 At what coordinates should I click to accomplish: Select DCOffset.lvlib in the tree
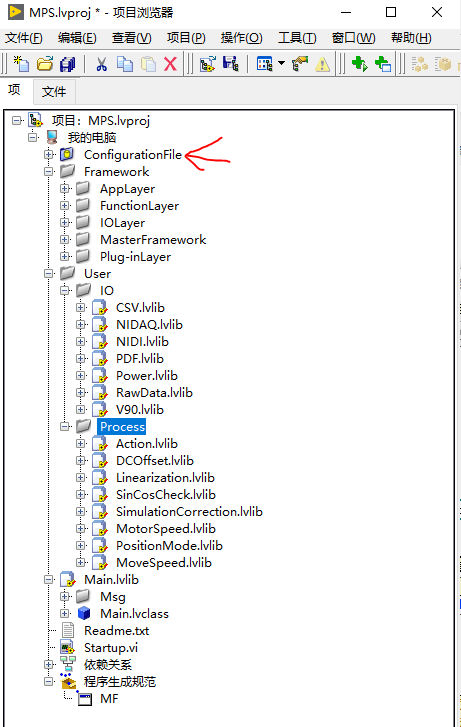(x=155, y=460)
